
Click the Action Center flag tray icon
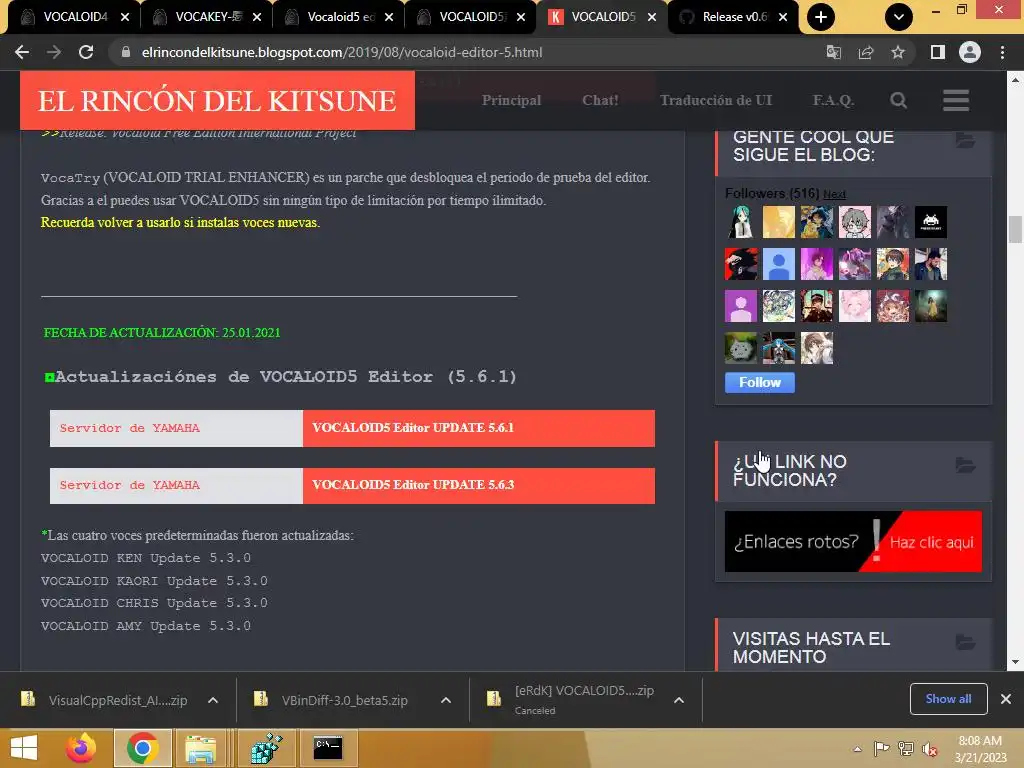click(882, 749)
